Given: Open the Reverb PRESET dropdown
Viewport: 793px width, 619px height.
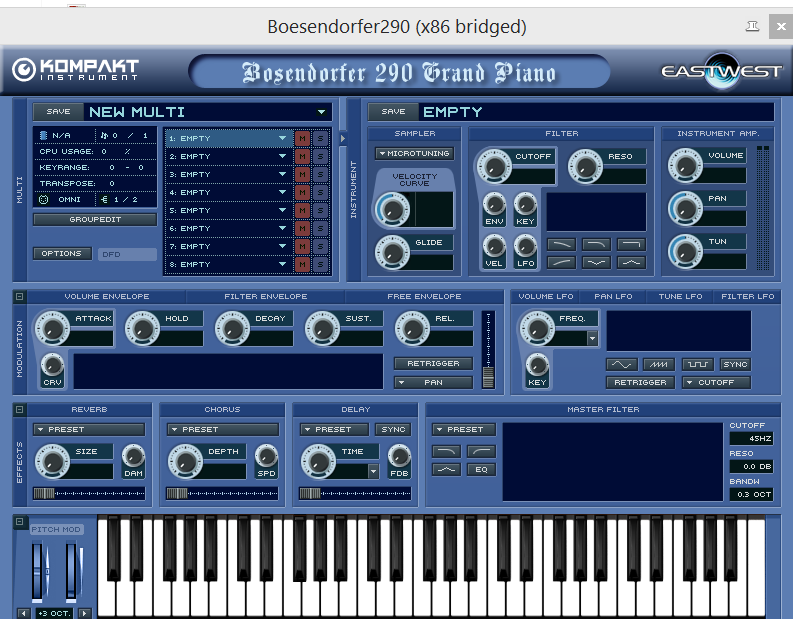Looking at the screenshot, I should [89, 429].
